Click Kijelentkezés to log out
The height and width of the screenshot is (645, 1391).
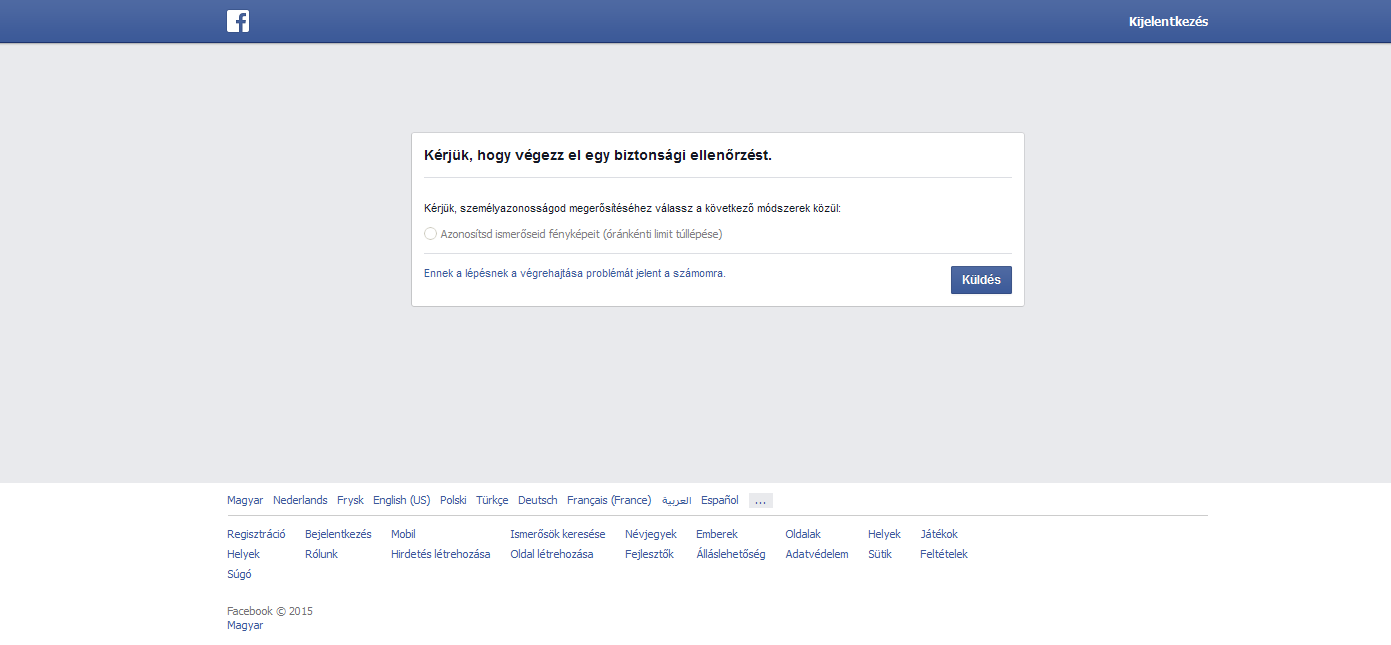(1168, 21)
